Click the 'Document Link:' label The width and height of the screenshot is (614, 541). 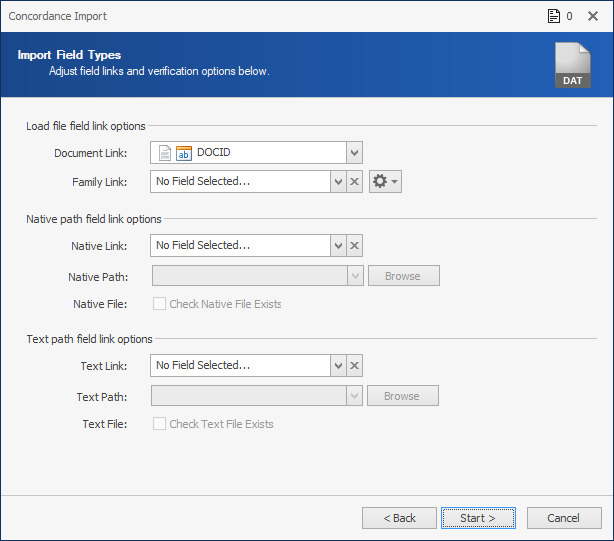90,153
